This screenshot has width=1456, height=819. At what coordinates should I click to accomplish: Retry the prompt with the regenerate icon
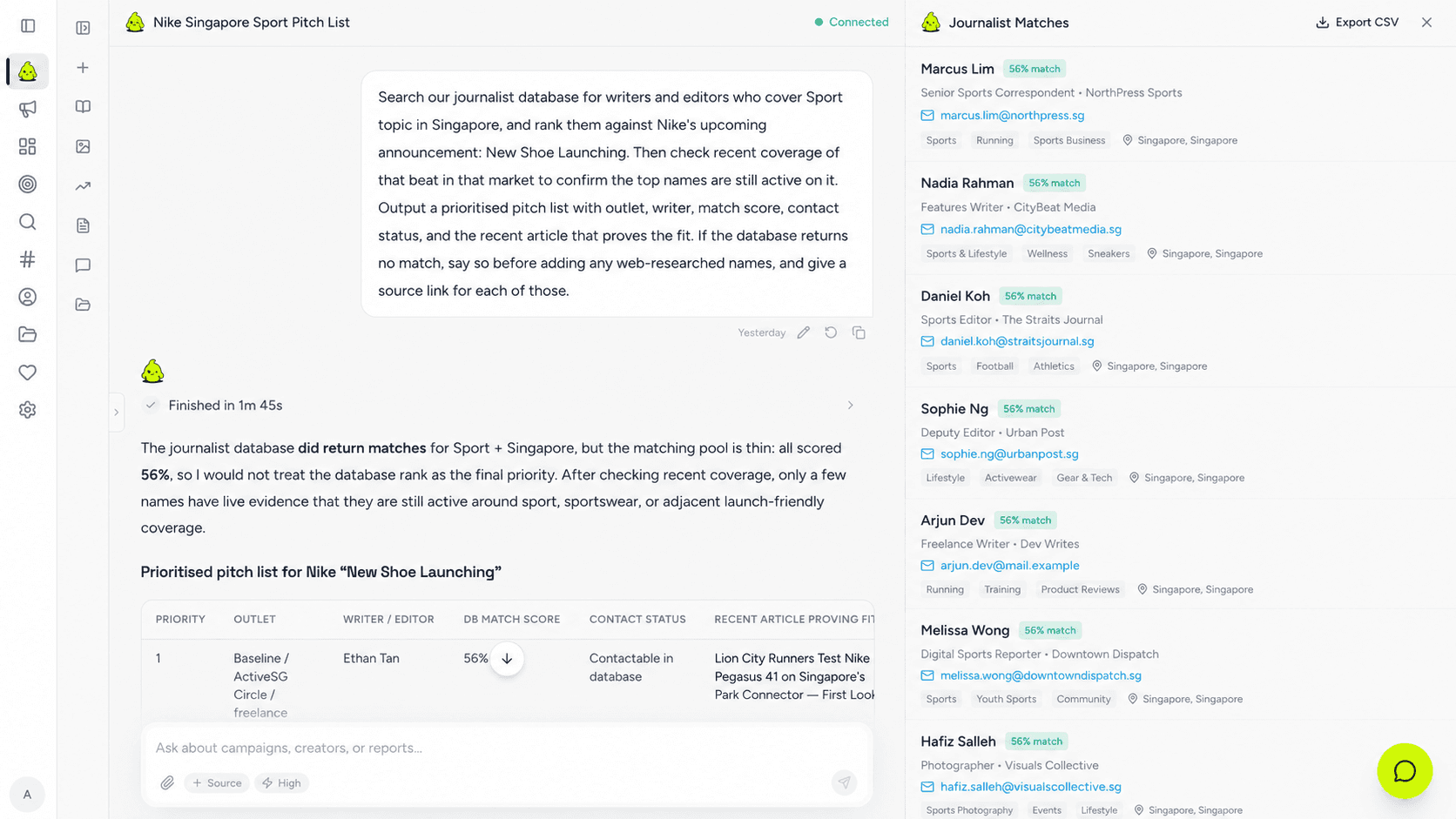pyautogui.click(x=831, y=332)
